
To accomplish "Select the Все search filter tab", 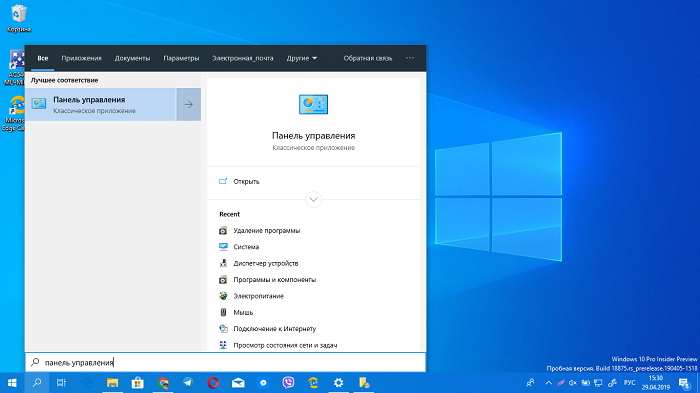I will tap(42, 58).
